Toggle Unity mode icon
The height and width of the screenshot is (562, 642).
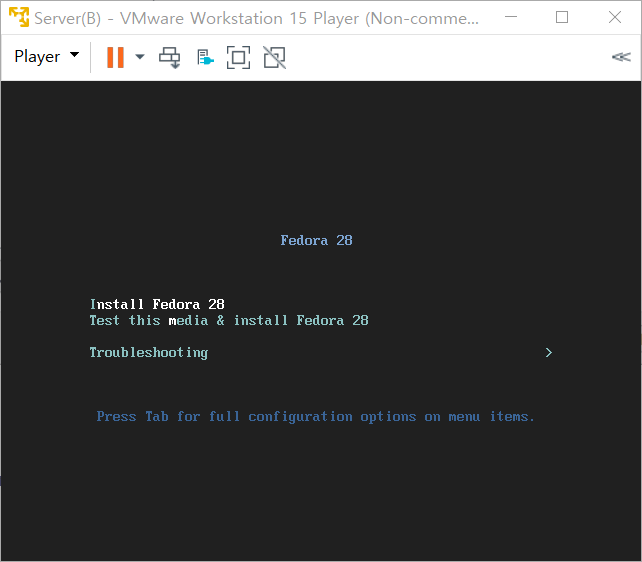[274, 57]
